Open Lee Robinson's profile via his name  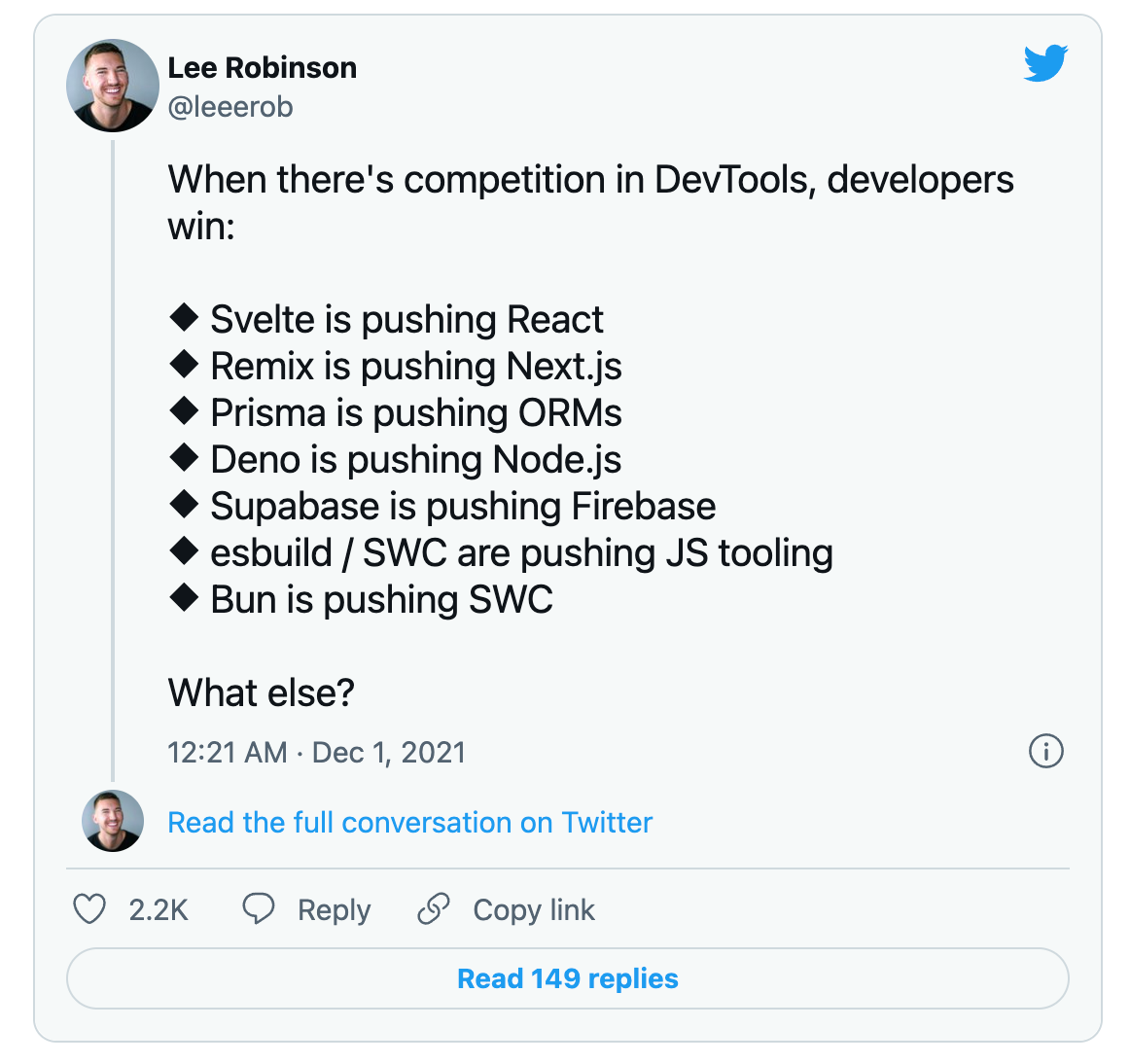coord(264,67)
